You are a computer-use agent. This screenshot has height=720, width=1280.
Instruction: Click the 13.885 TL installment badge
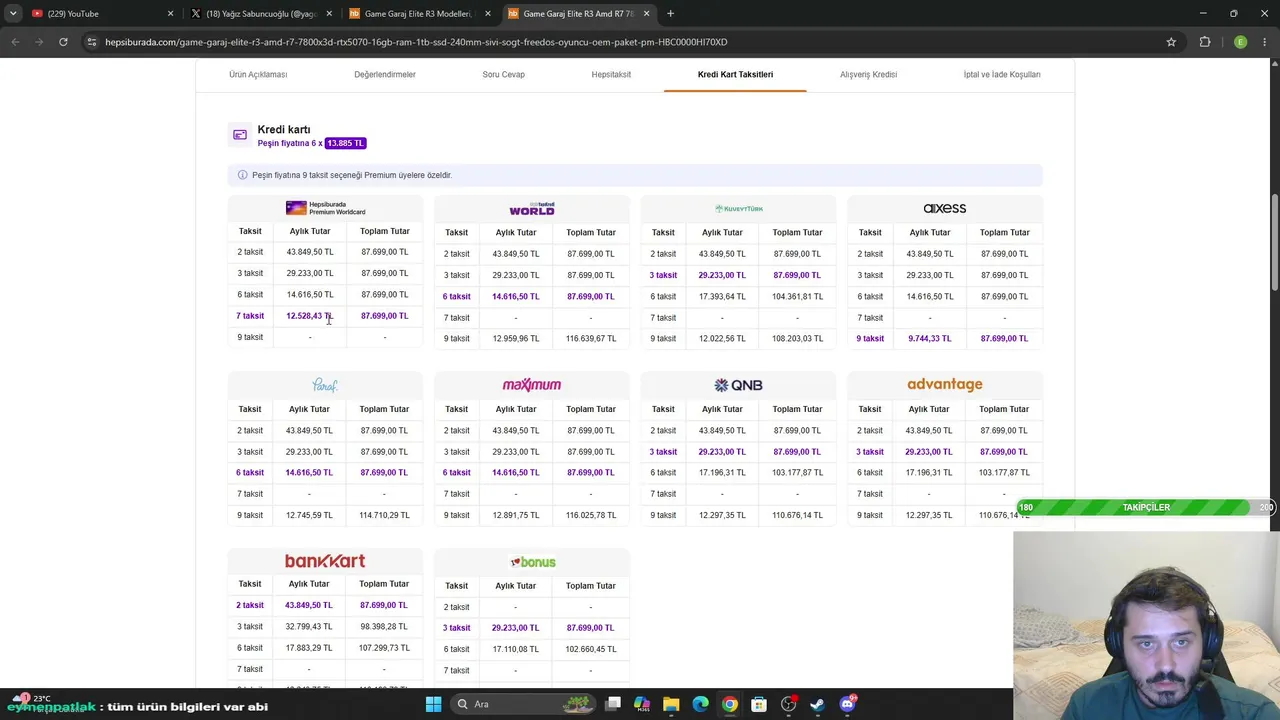click(x=345, y=143)
